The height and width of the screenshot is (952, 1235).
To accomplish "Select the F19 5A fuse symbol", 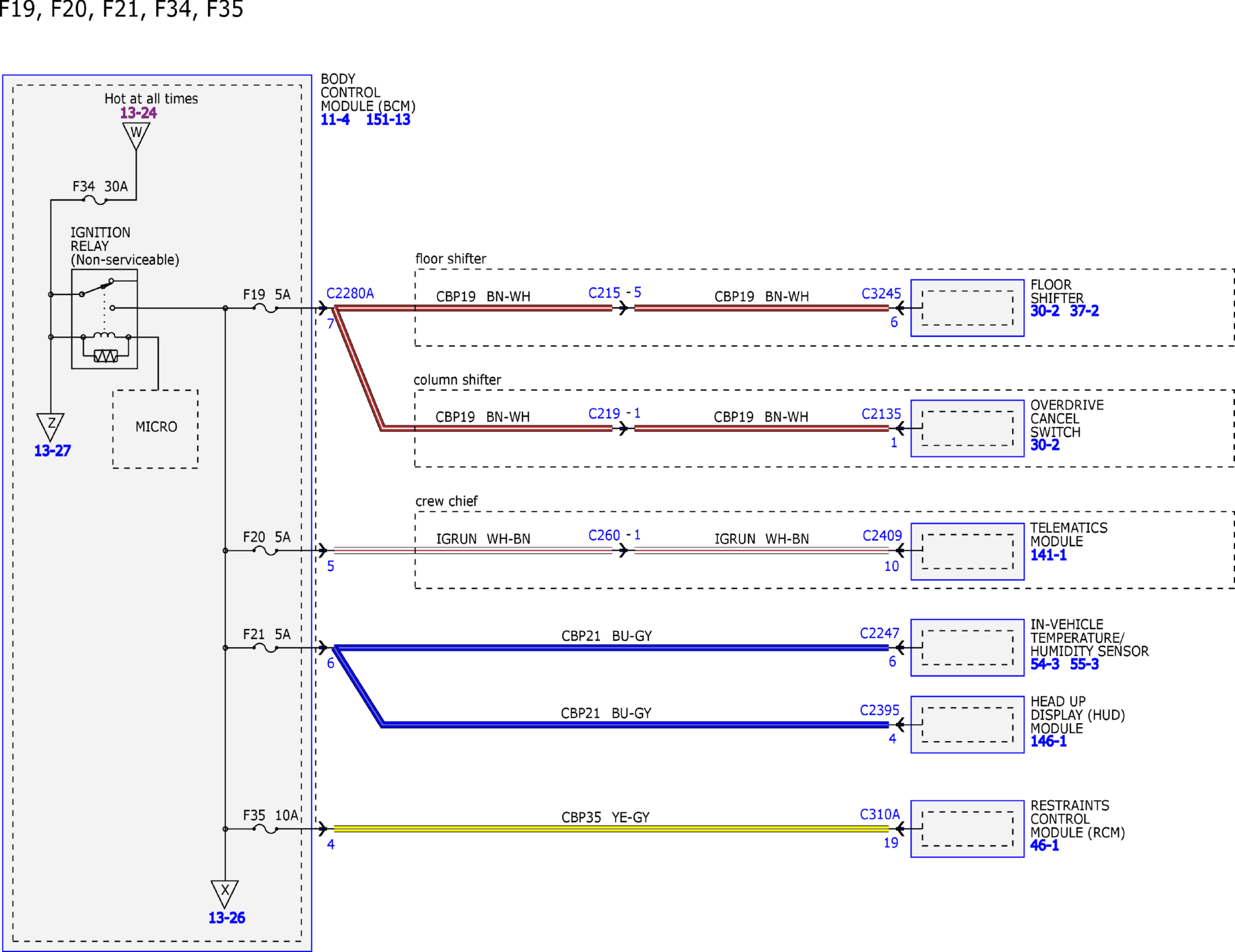I will 266,308.
